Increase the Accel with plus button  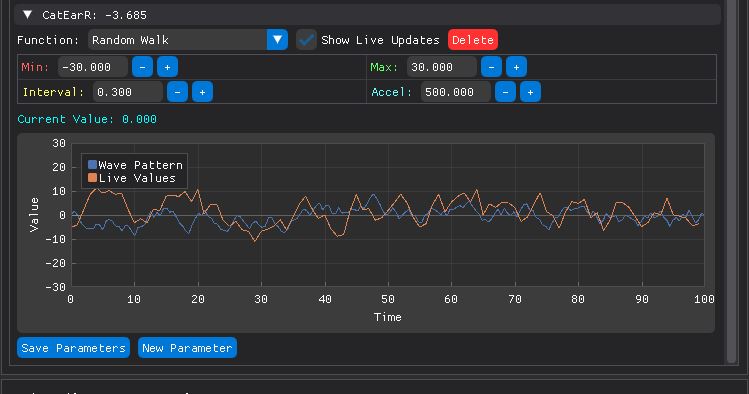(x=530, y=92)
